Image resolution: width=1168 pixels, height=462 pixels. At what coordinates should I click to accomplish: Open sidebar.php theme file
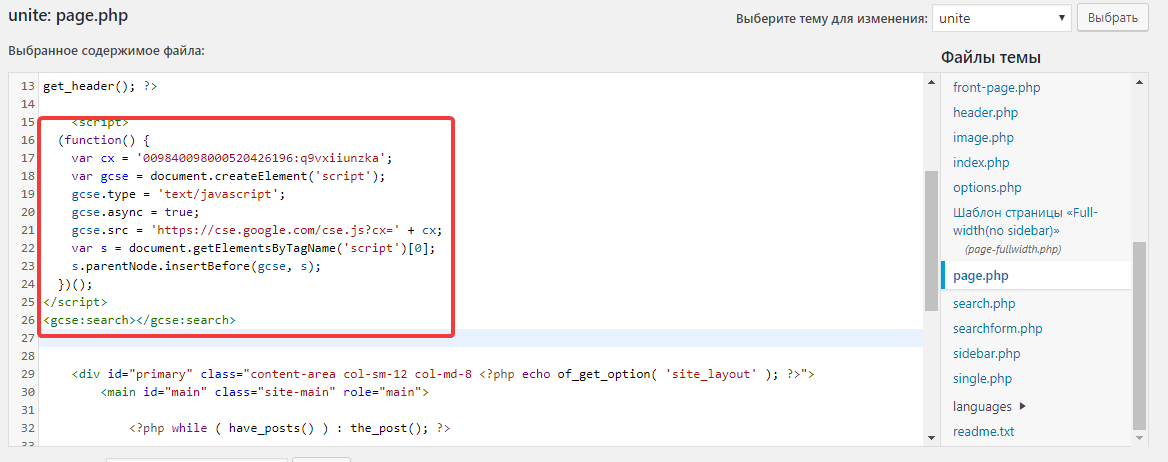986,353
